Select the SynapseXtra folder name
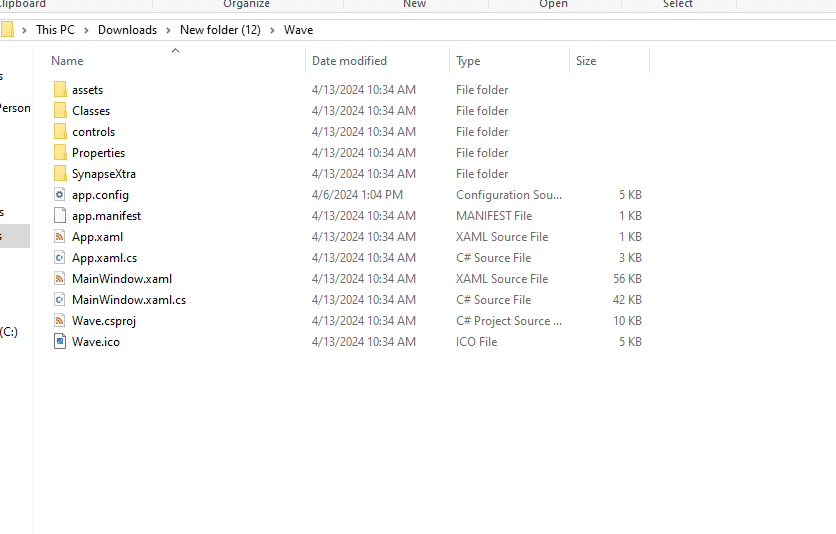 104,174
